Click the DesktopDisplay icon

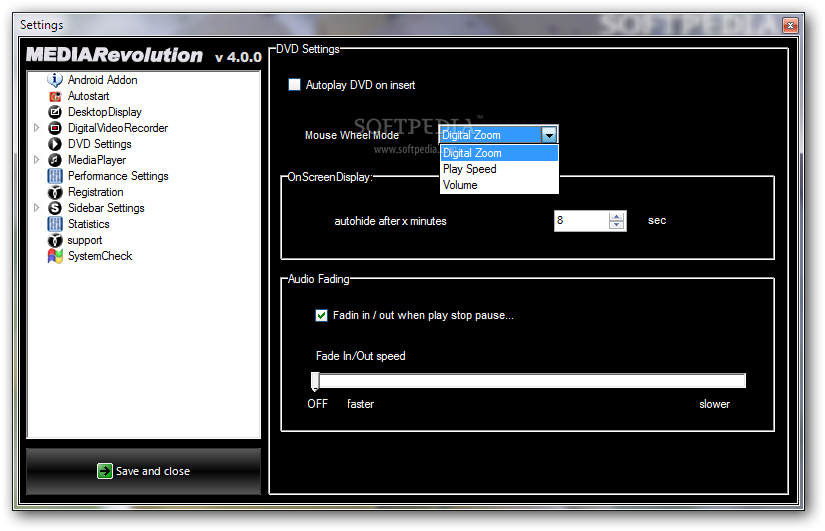(55, 112)
